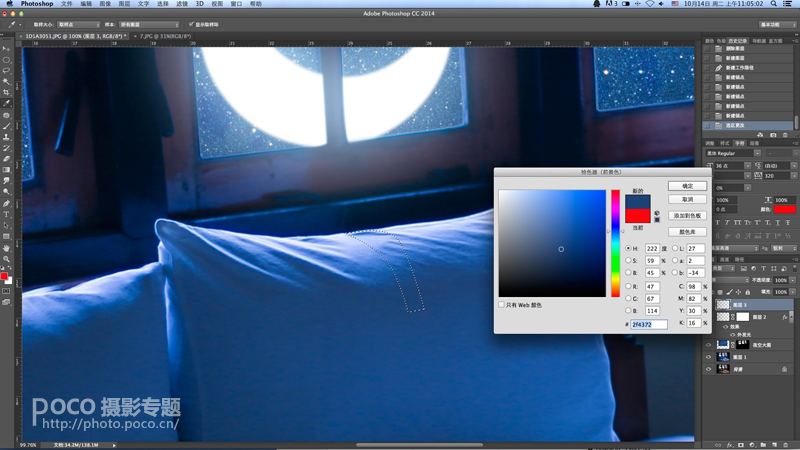Click the 添加到色板 button
The width and height of the screenshot is (800, 450).
click(x=687, y=216)
